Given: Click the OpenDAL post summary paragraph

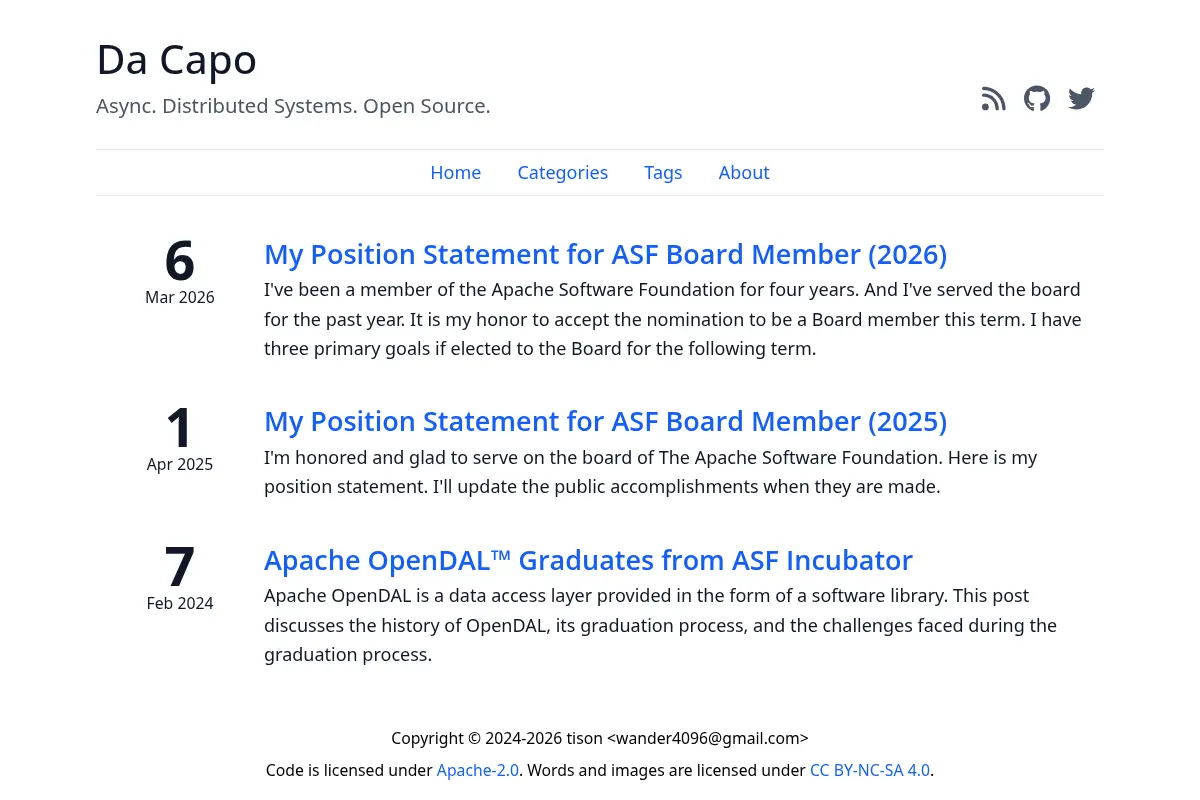Looking at the screenshot, I should [661, 625].
